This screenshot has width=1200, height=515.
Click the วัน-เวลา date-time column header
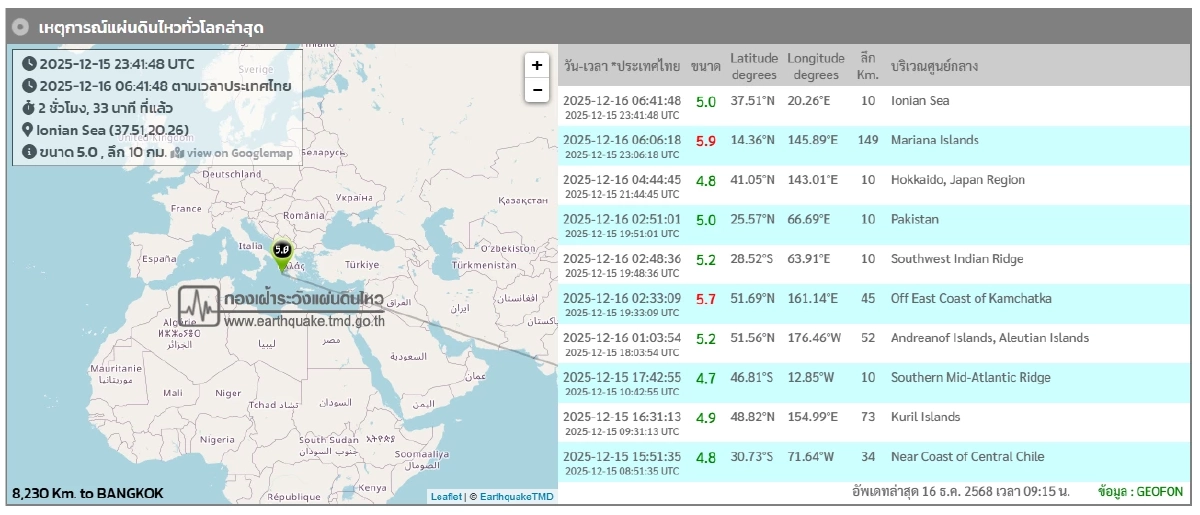tap(622, 67)
